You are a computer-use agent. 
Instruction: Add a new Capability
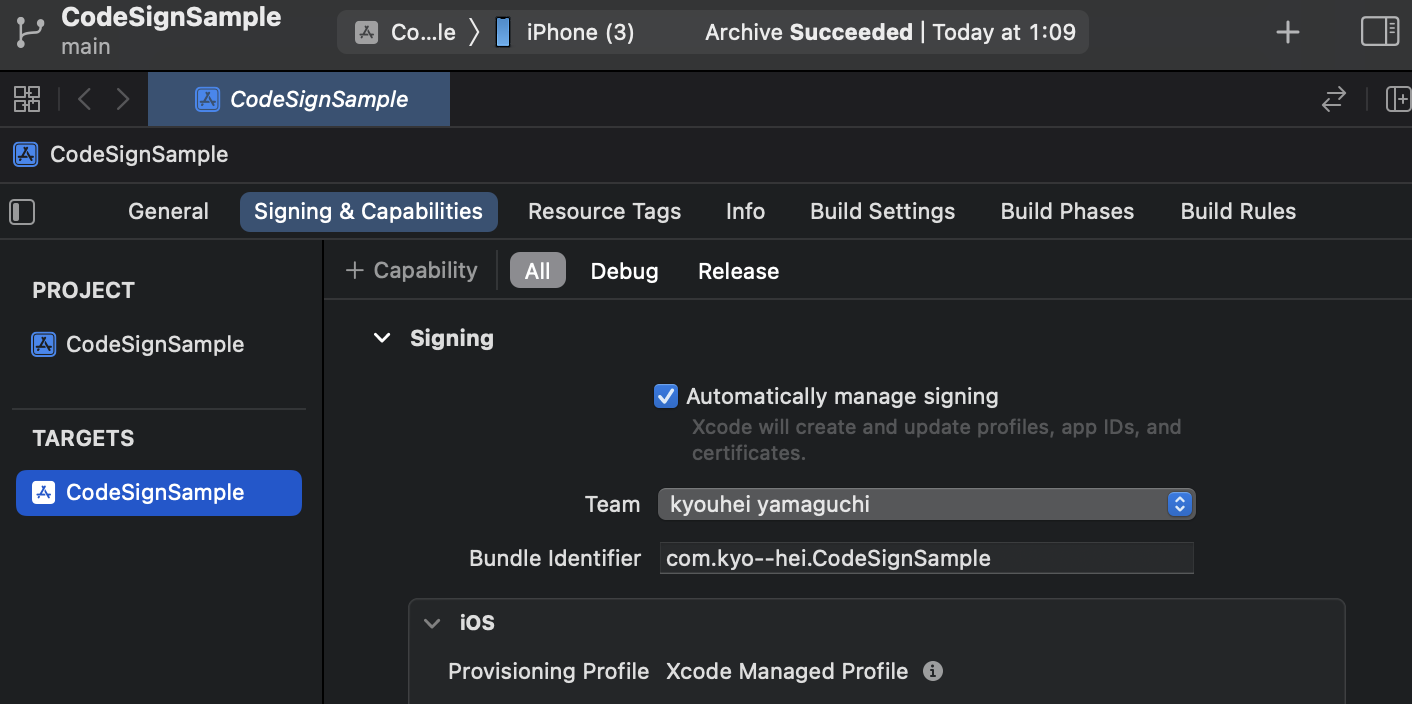412,271
